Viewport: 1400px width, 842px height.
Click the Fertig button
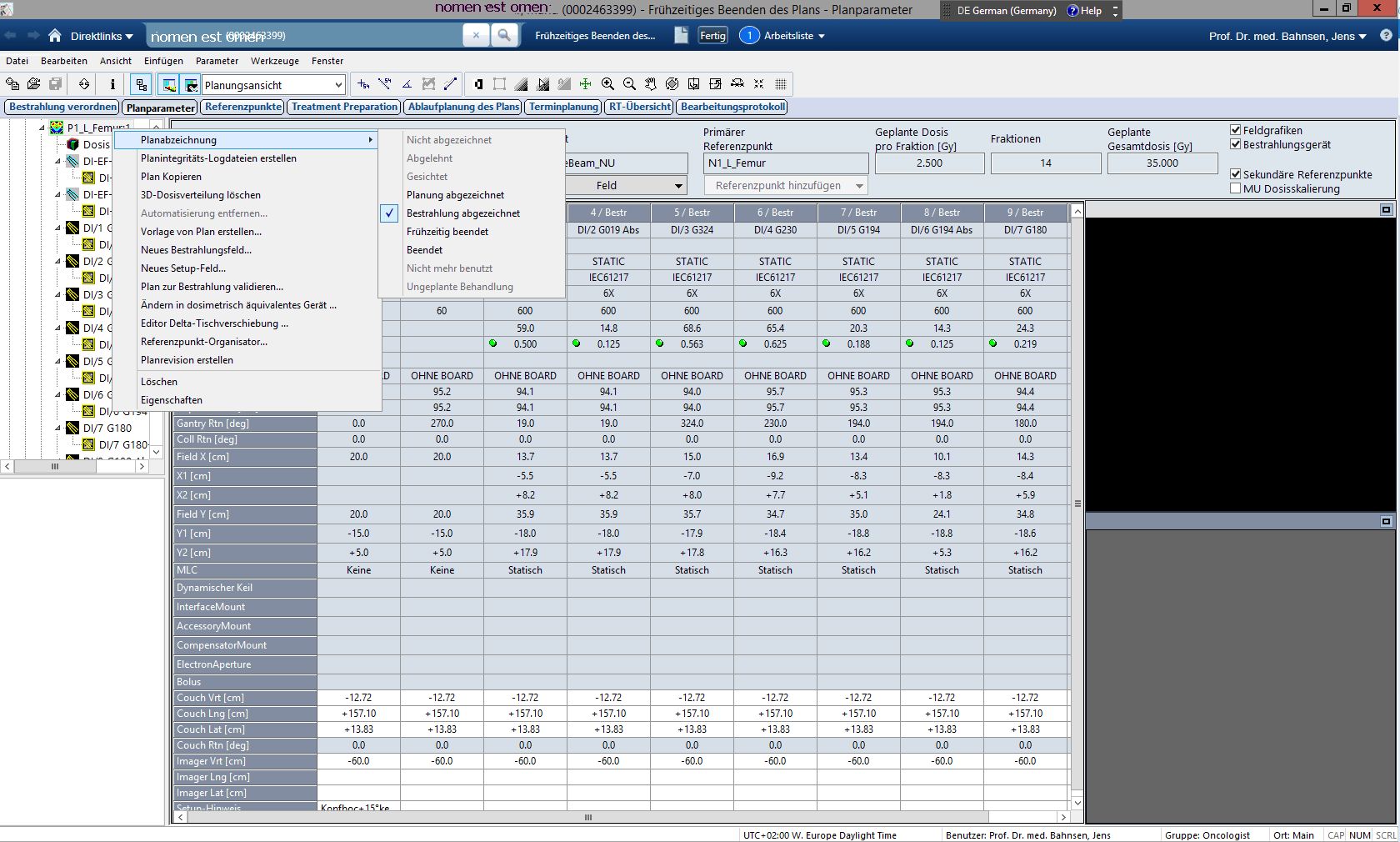pos(712,36)
